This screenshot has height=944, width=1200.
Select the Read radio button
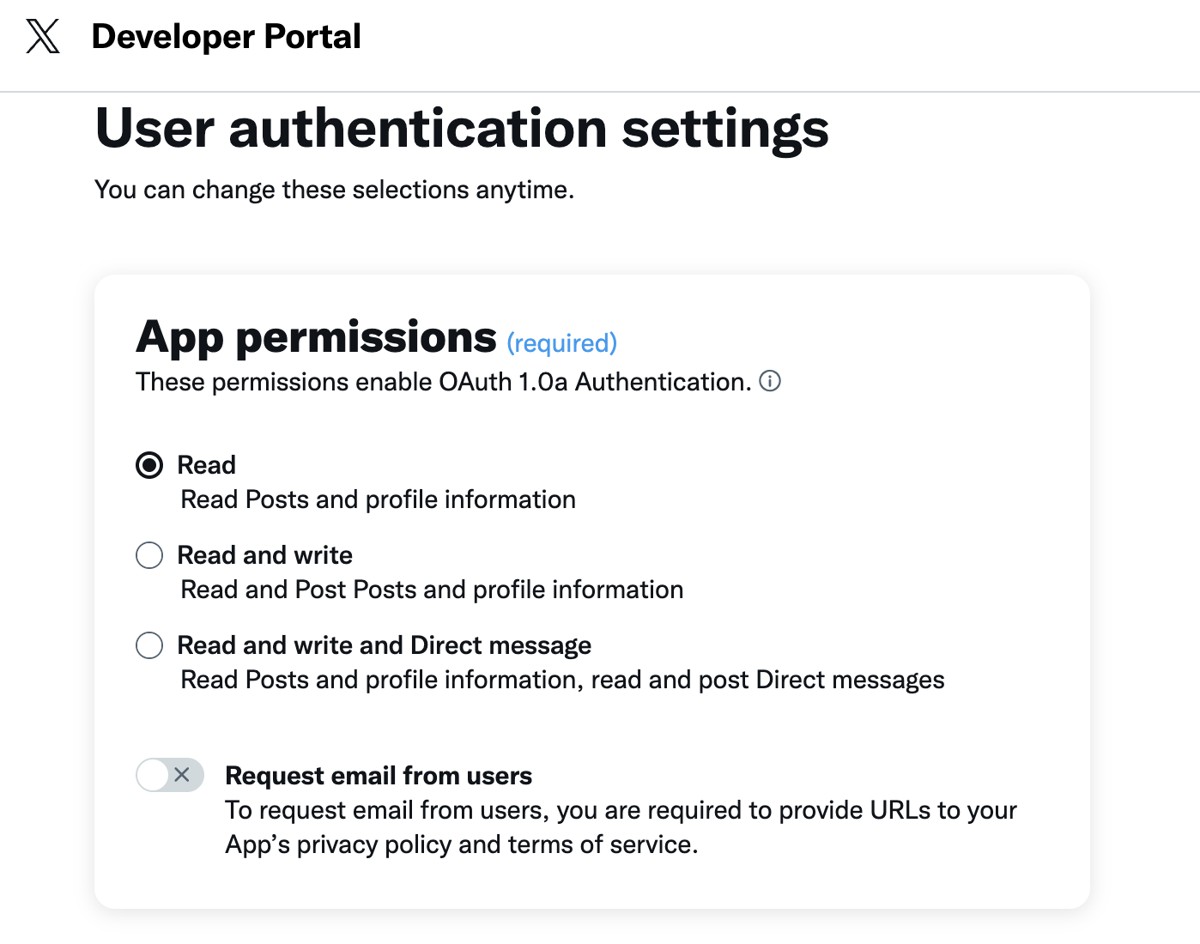pos(149,465)
